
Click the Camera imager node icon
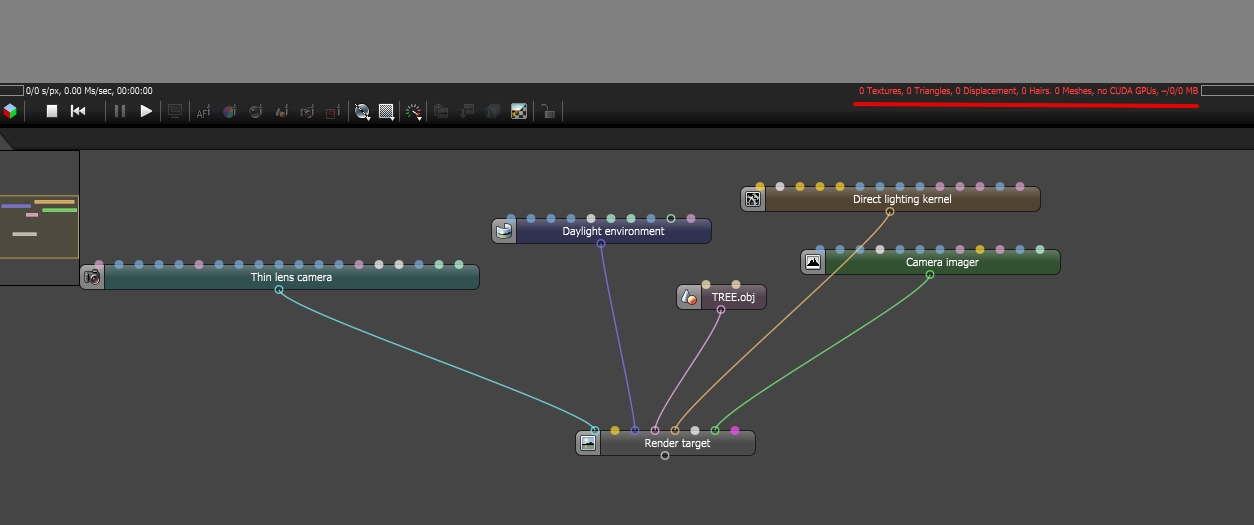pos(813,262)
